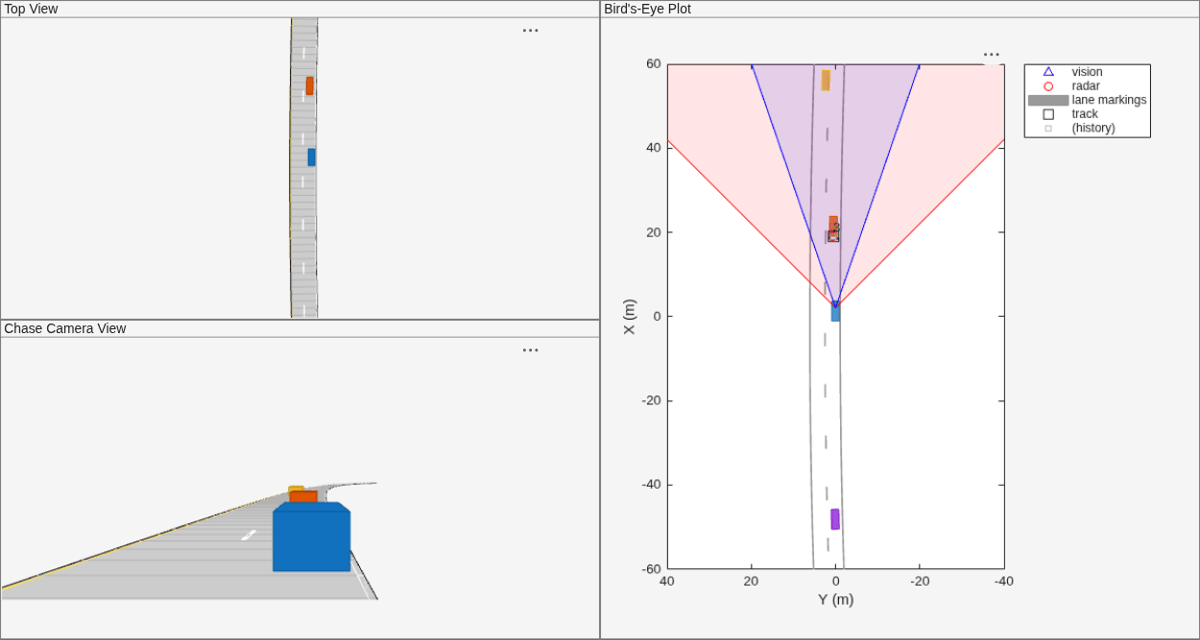Viewport: 1200px width, 640px height.
Task: Click the vision triangle legend icon
Action: pyautogui.click(x=1048, y=72)
